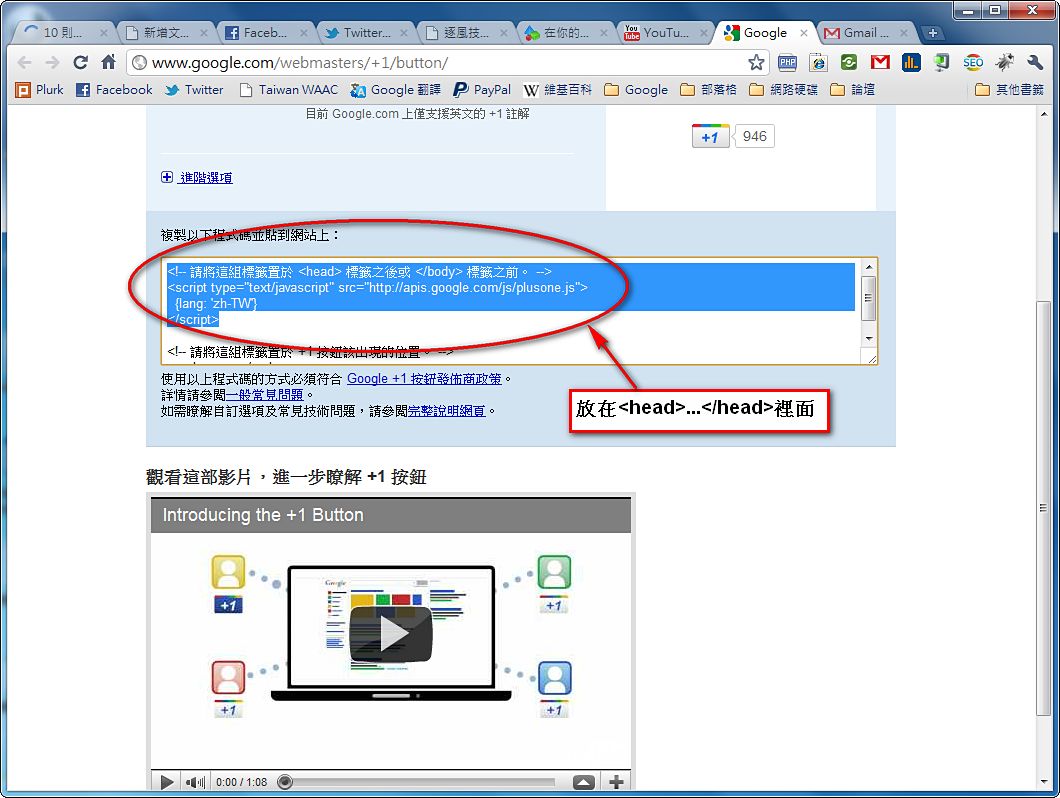Expand the Google bookmarks folder

(x=636, y=90)
